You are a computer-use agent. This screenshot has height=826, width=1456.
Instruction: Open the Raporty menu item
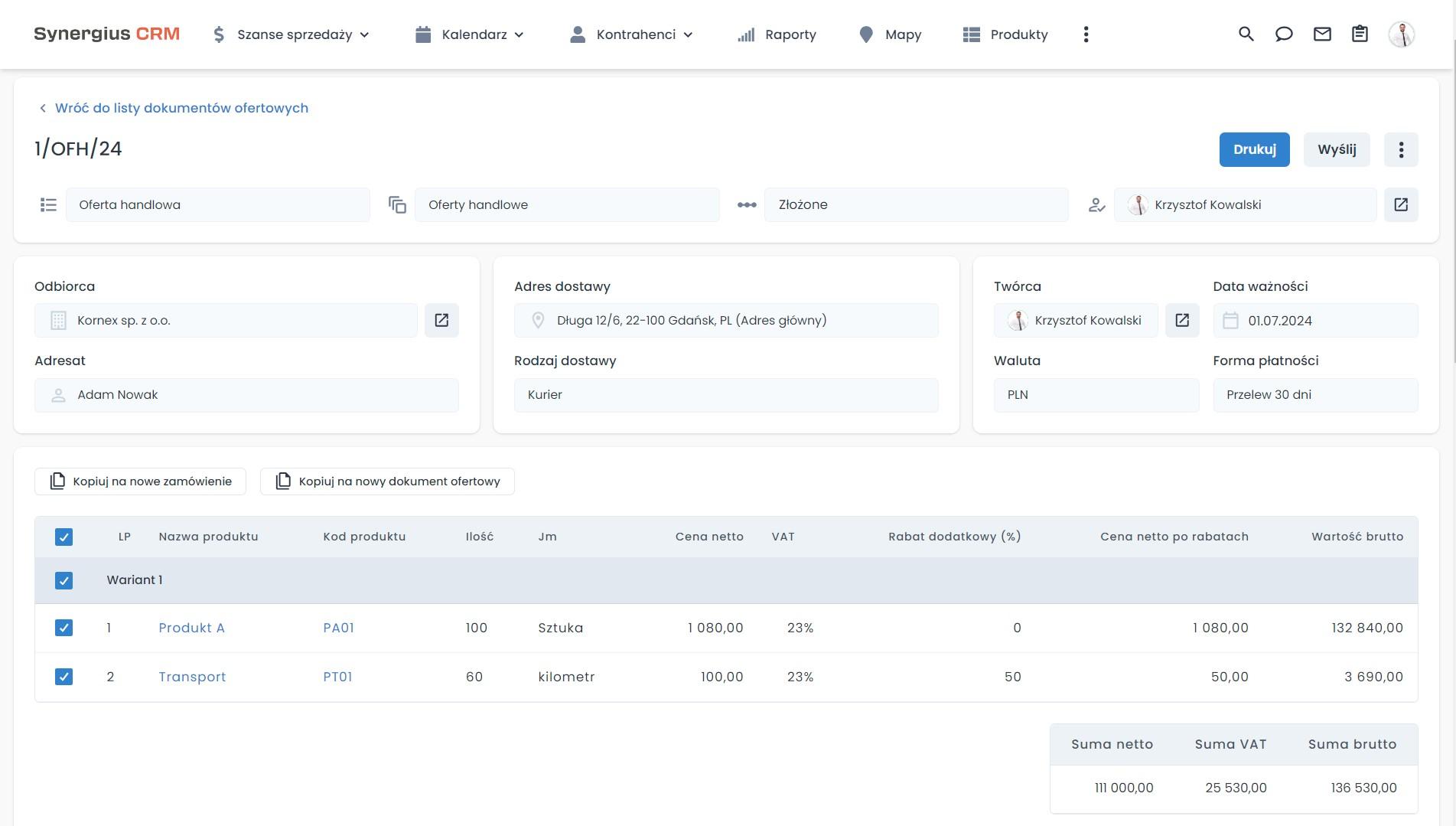tap(790, 34)
